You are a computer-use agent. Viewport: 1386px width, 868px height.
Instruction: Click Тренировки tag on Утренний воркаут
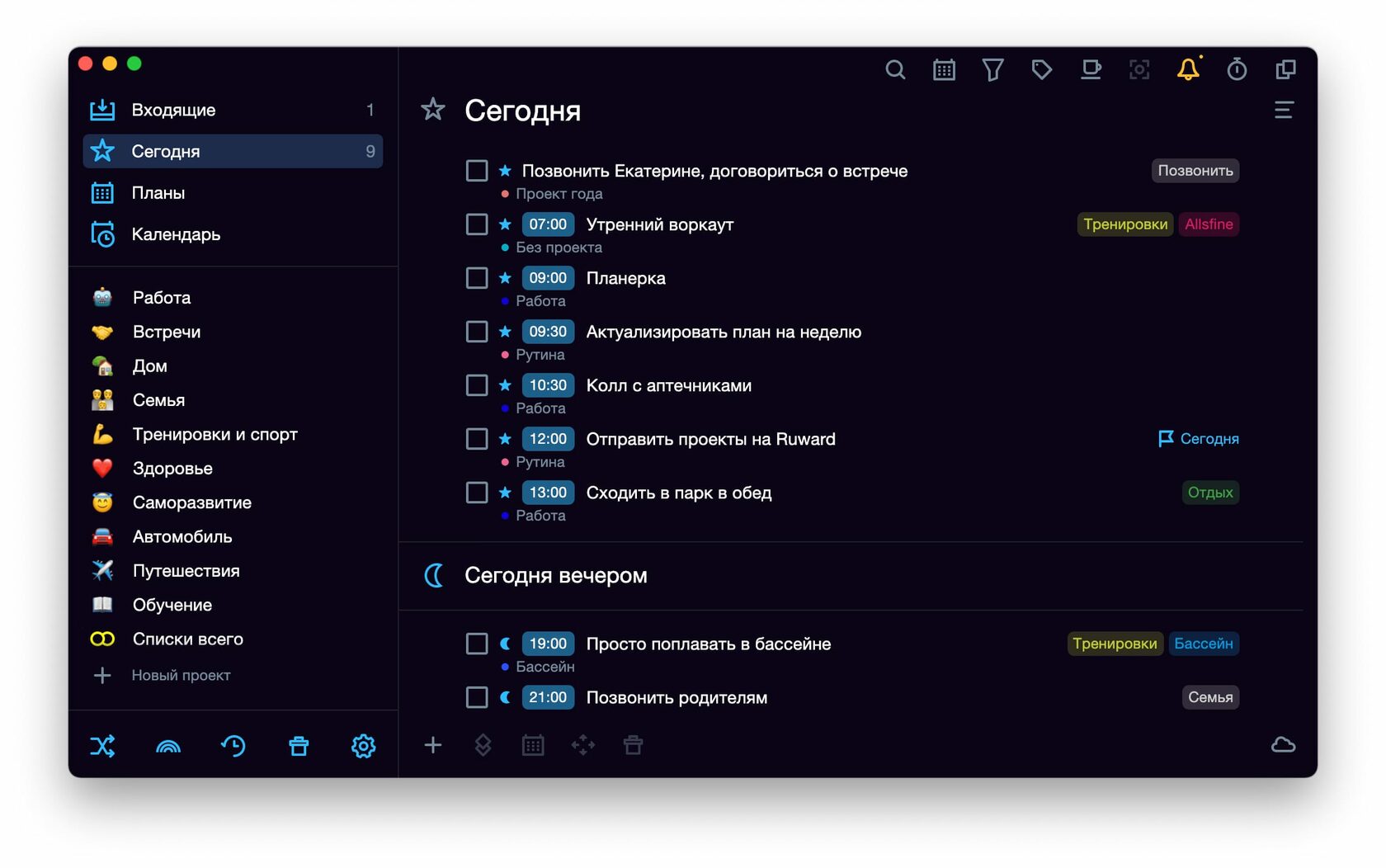point(1125,224)
